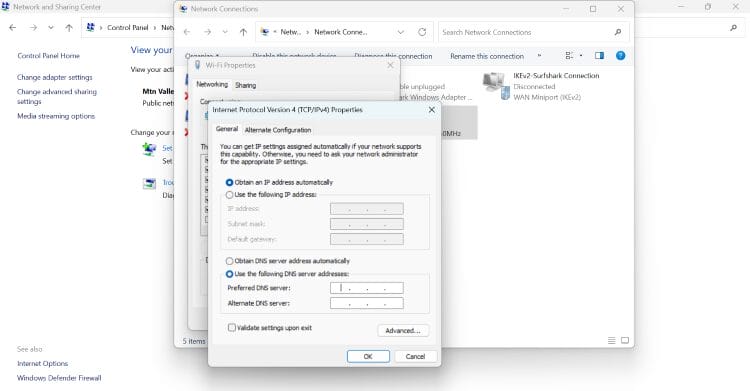
Task: Close the Wi-Fi Properties dialog
Action: pyautogui.click(x=390, y=65)
